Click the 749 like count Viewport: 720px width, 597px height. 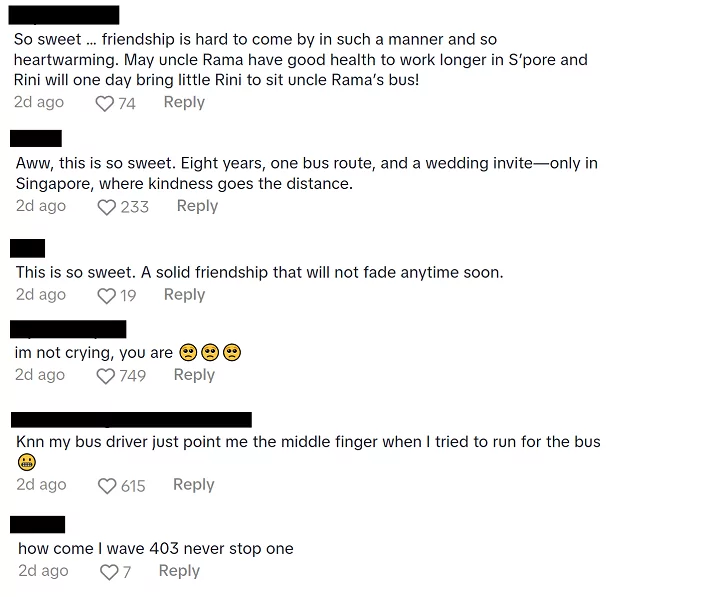coord(133,376)
